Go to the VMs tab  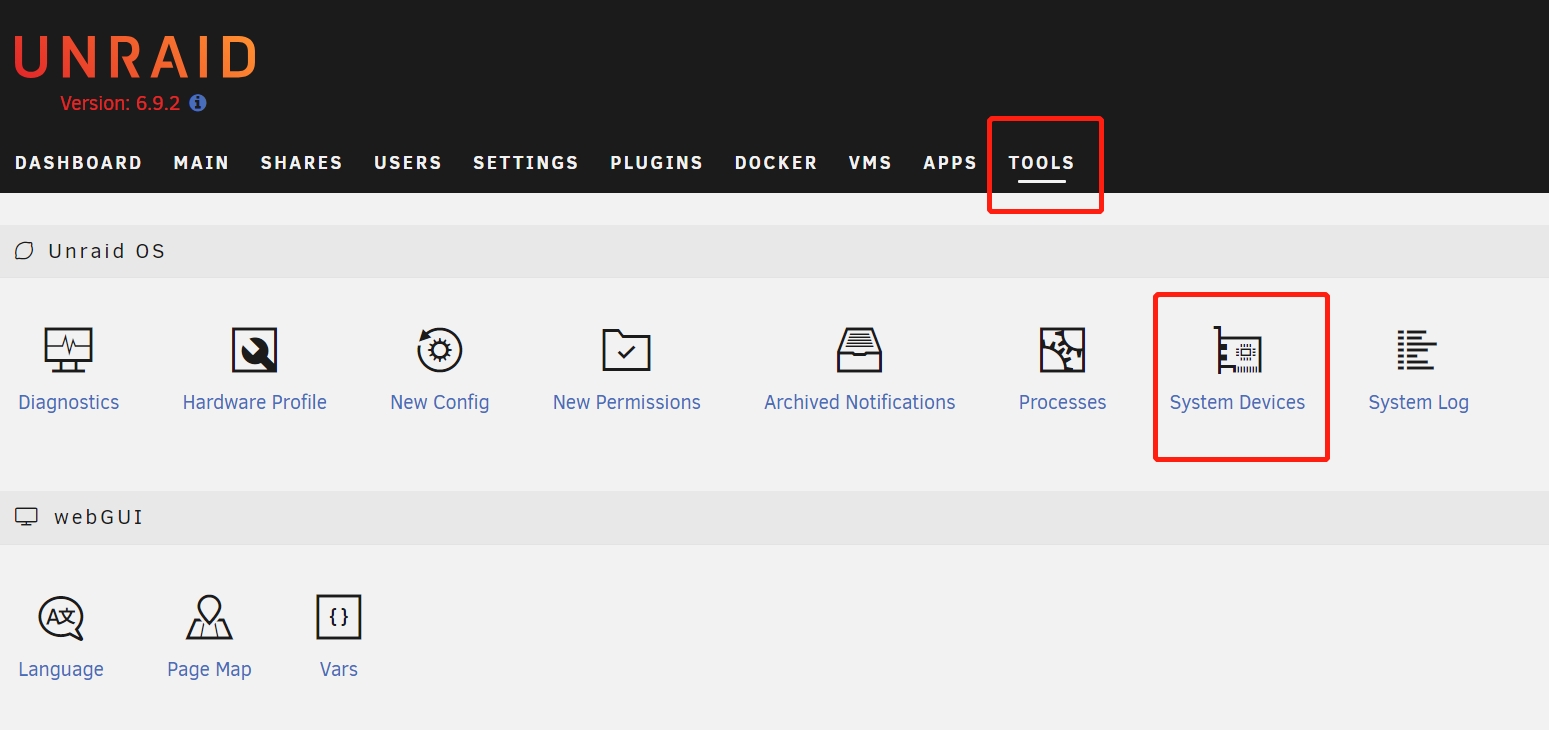pyautogui.click(x=870, y=163)
